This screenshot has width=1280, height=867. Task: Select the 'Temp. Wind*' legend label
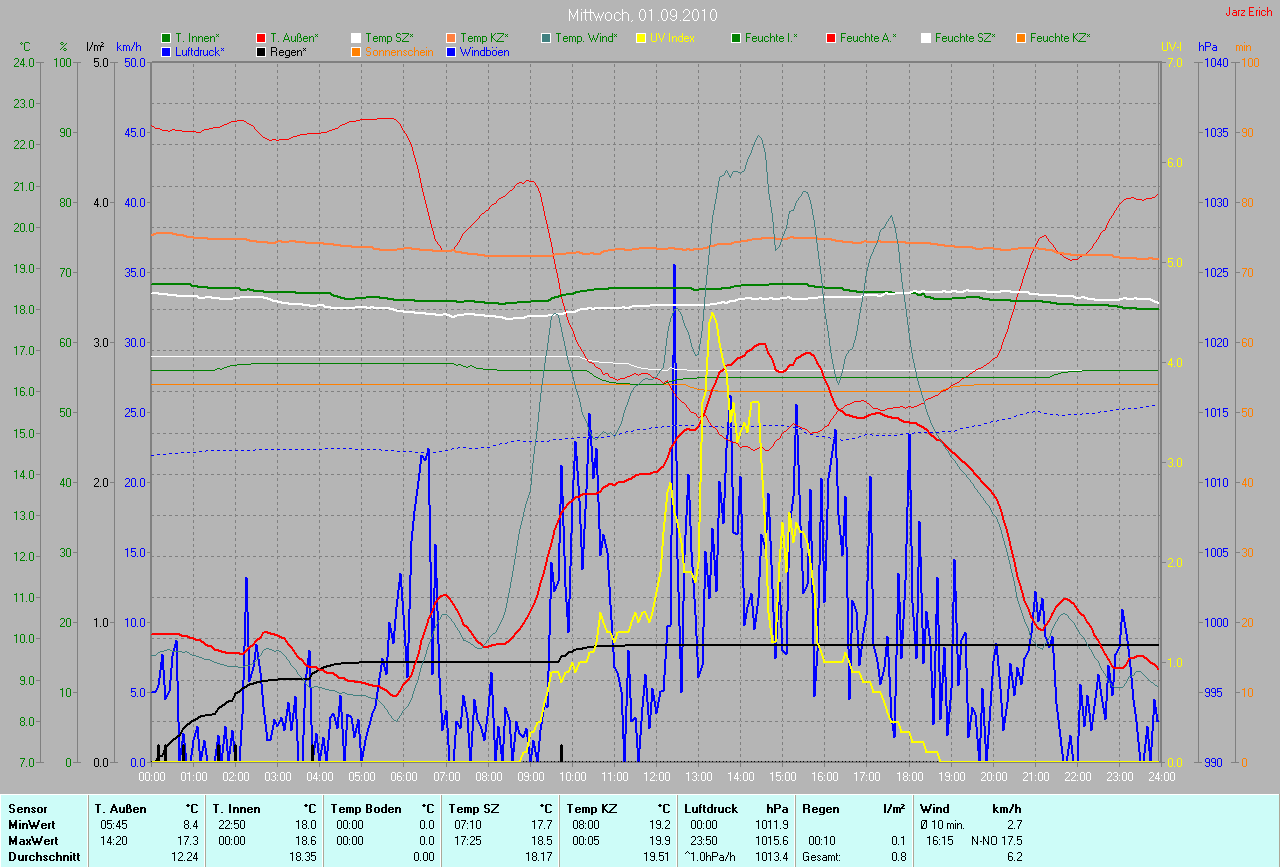point(586,38)
